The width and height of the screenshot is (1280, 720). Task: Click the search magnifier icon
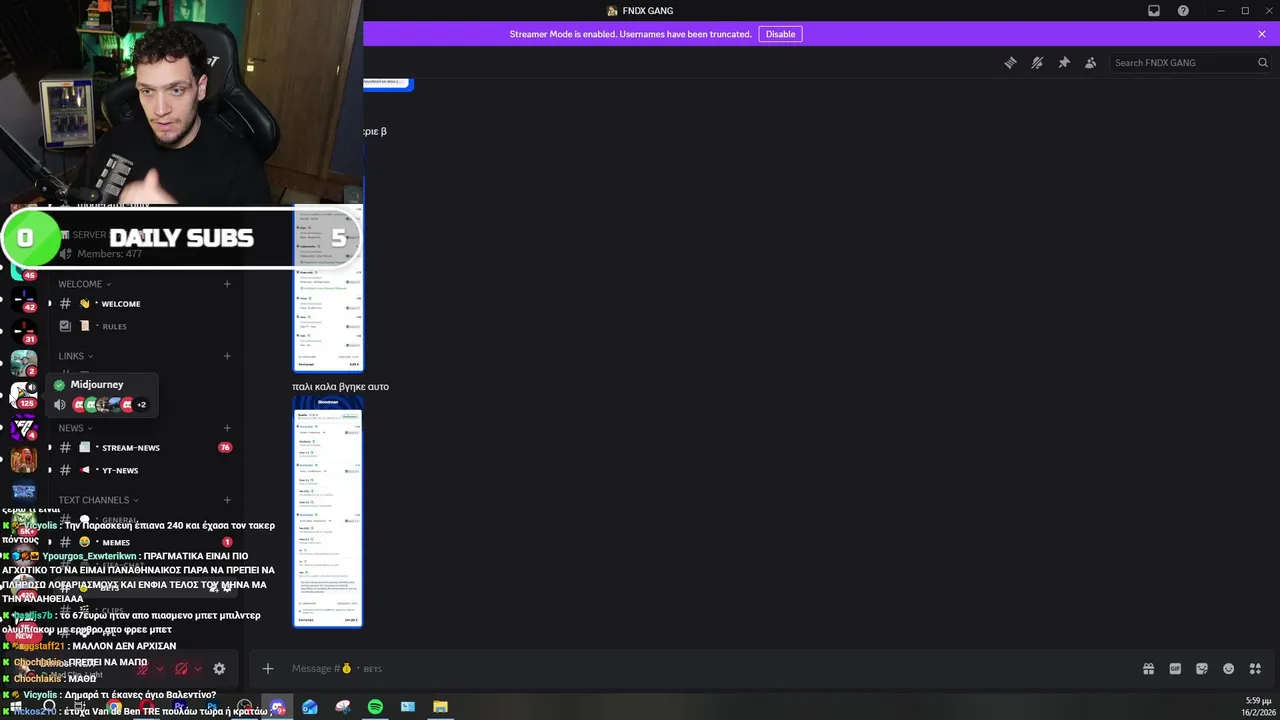(1262, 62)
